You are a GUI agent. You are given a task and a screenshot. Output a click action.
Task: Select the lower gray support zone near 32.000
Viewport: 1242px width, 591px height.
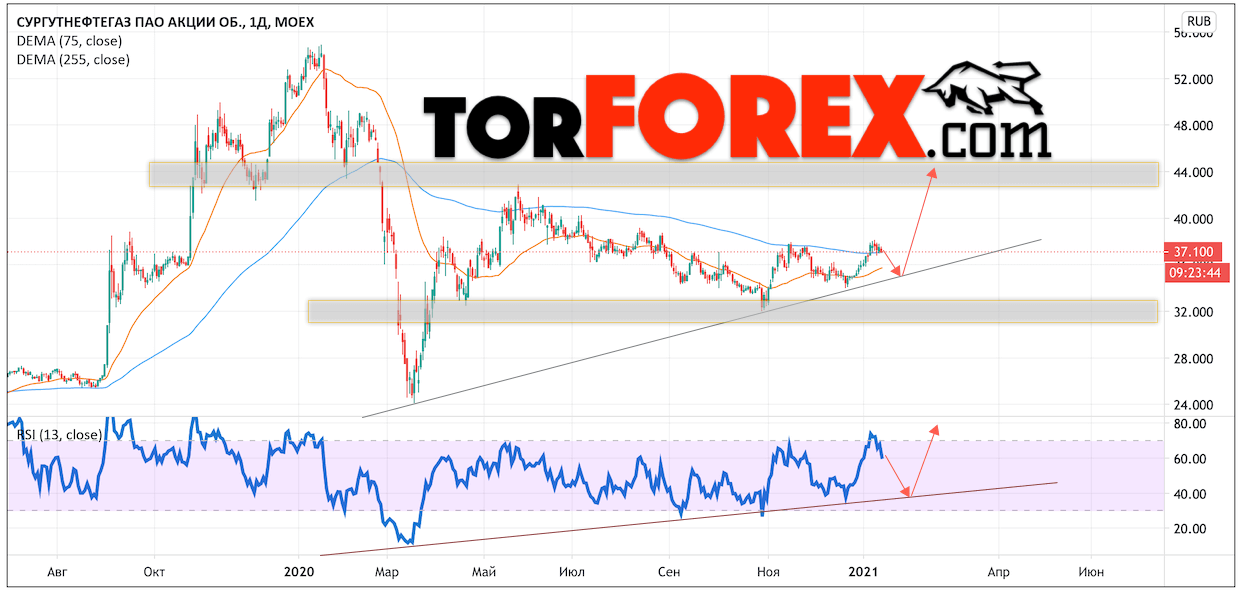tap(732, 311)
